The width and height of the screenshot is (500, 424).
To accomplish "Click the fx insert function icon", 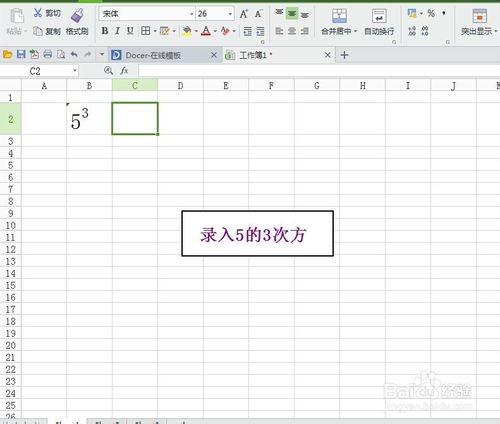I will coord(124,70).
